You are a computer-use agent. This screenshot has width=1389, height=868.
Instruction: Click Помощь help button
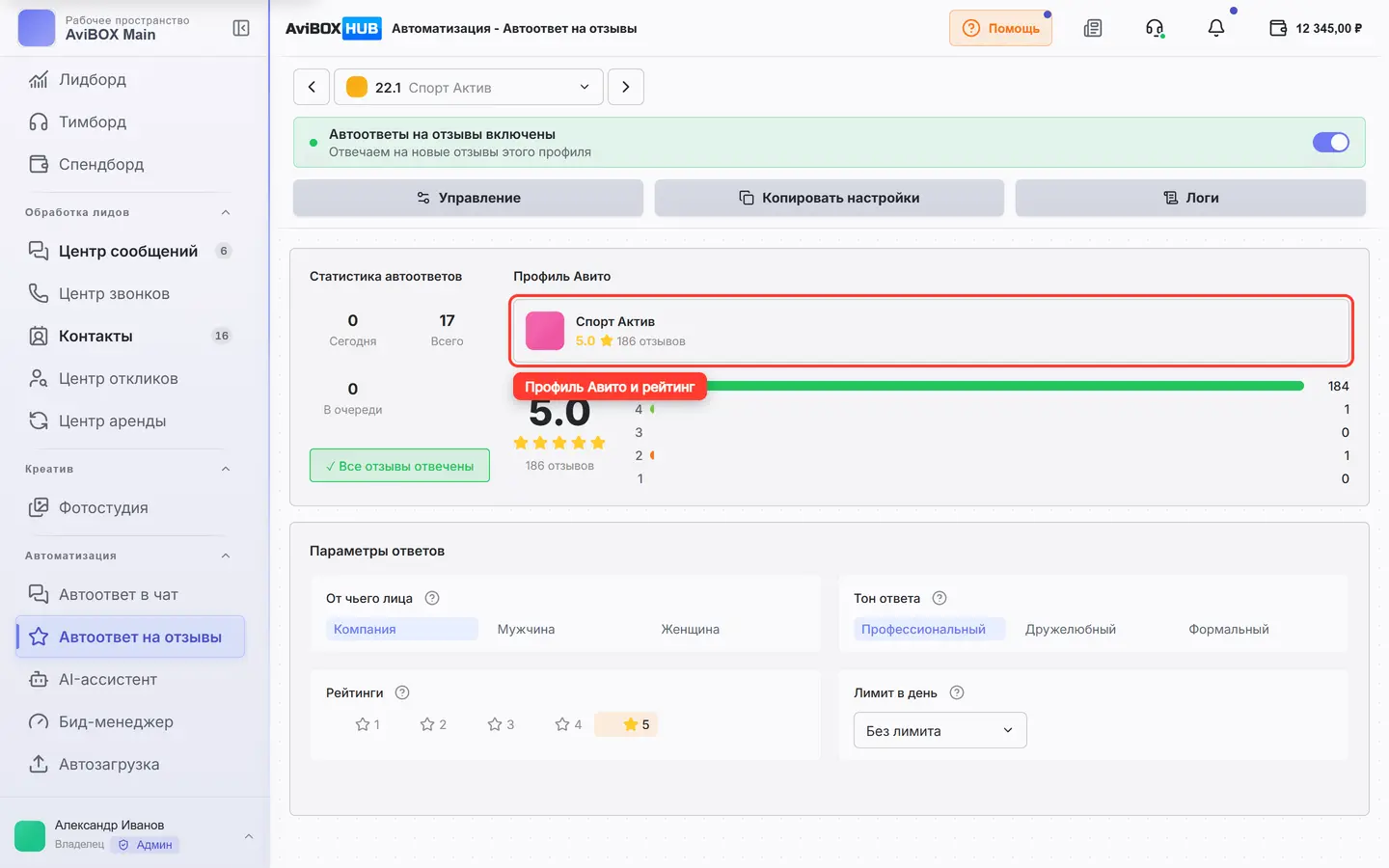point(1000,28)
